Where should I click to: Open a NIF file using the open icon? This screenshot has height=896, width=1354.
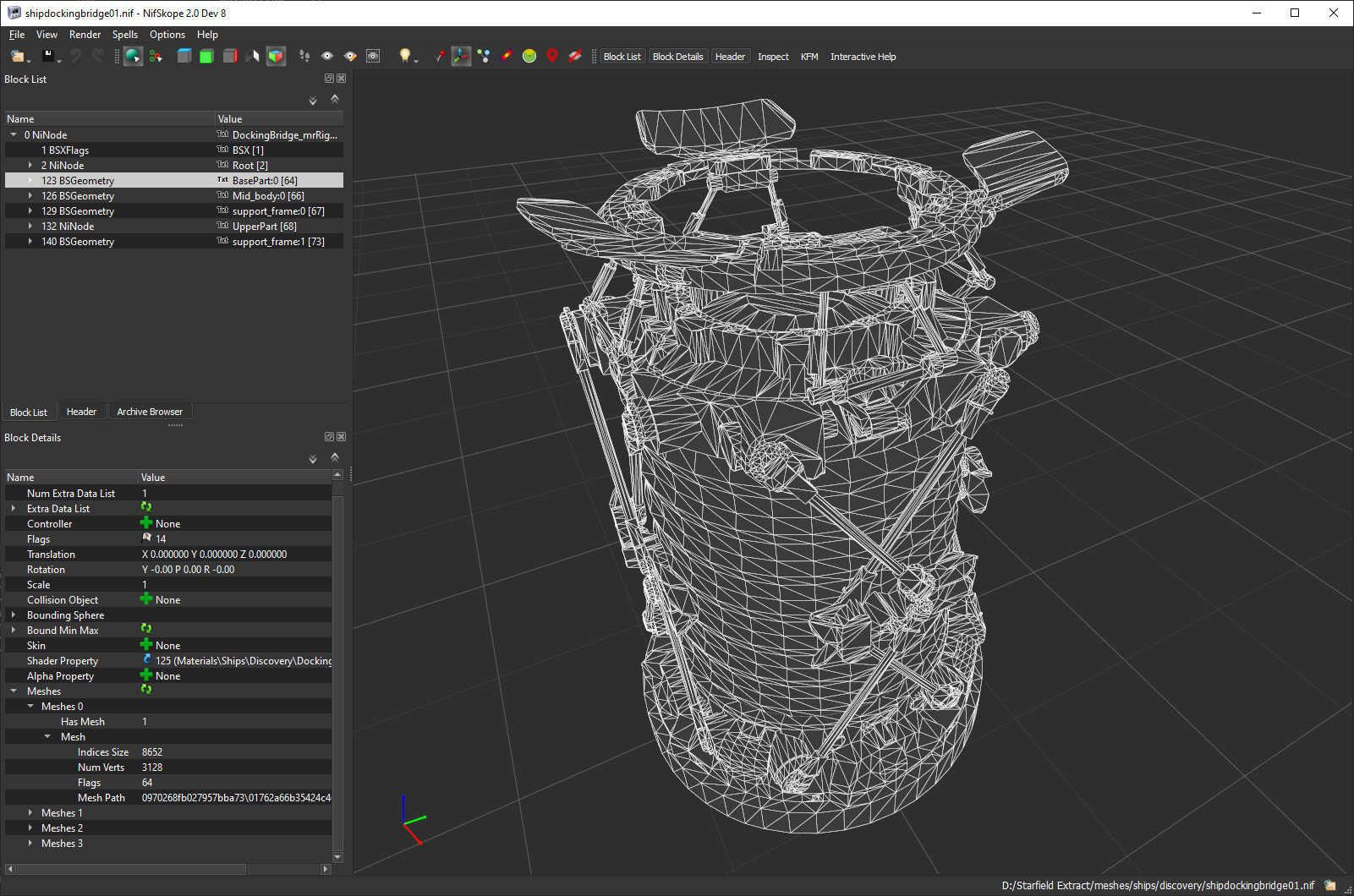pos(17,56)
